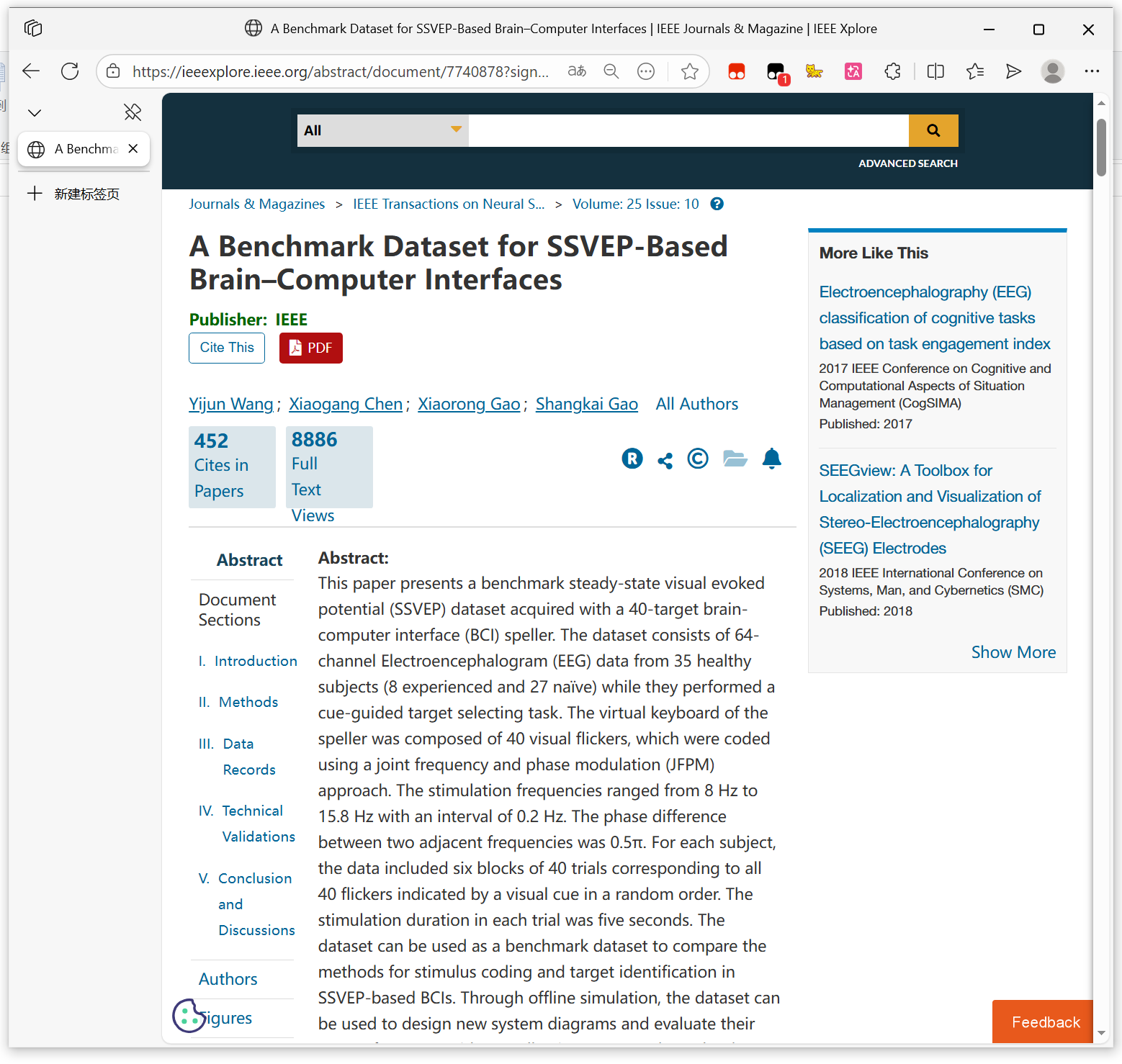
Task: Select the Abstract section tab
Action: (x=249, y=560)
